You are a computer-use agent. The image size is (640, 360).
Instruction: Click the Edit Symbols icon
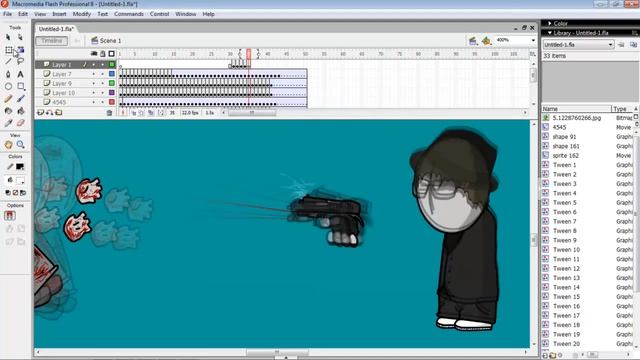[x=486, y=40]
